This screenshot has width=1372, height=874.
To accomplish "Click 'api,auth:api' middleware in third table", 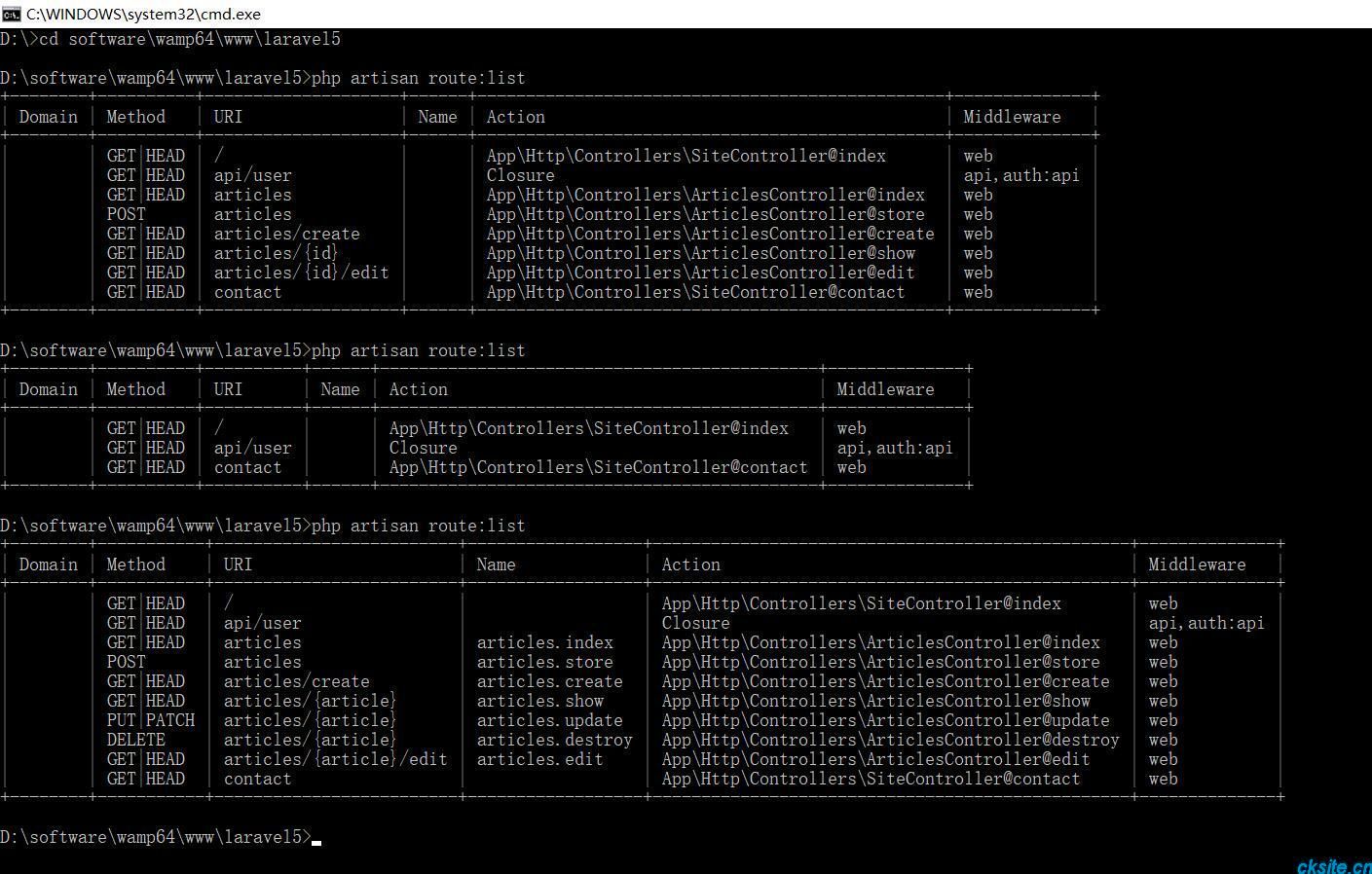I will (1206, 623).
